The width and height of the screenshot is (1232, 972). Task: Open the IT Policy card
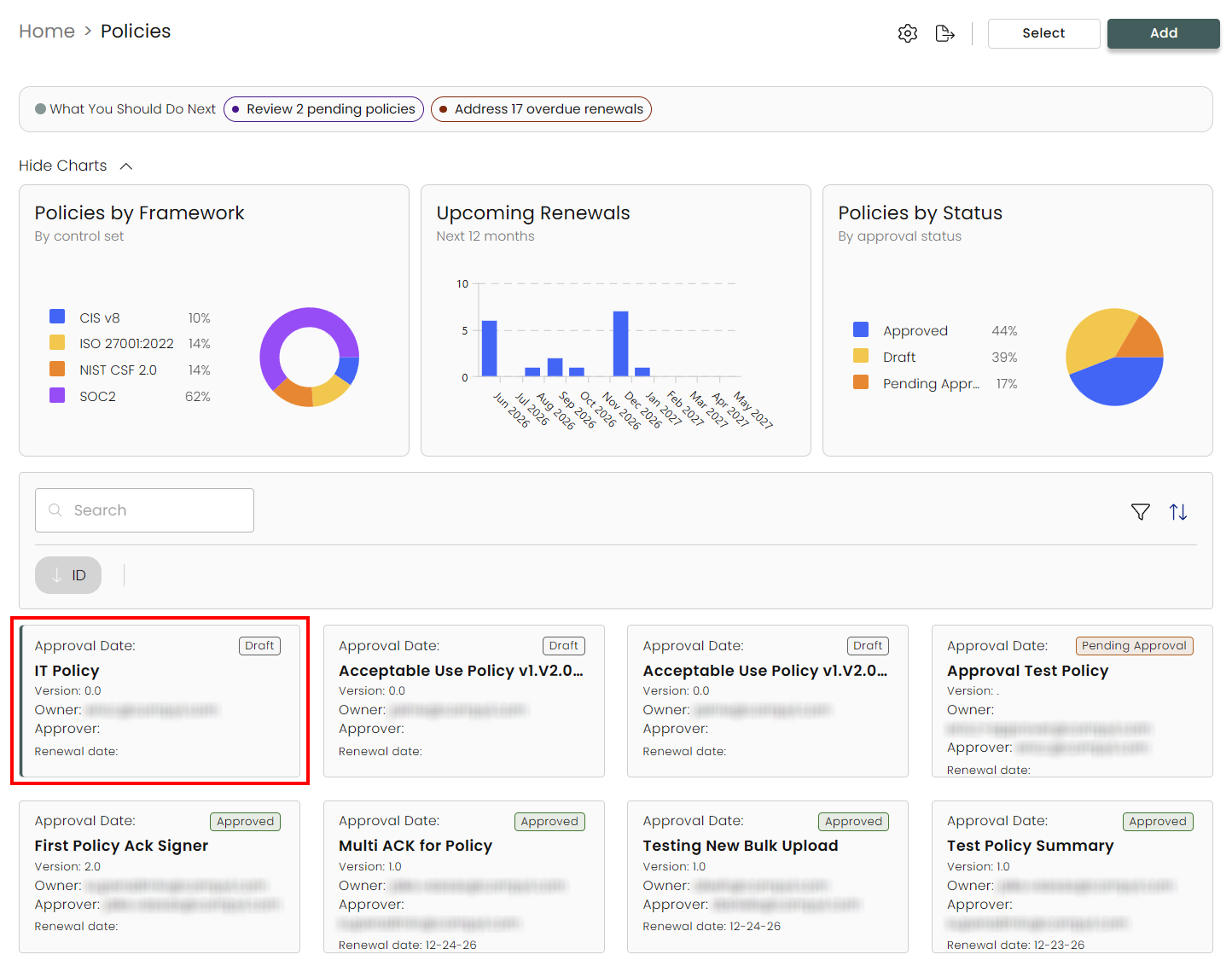point(160,701)
